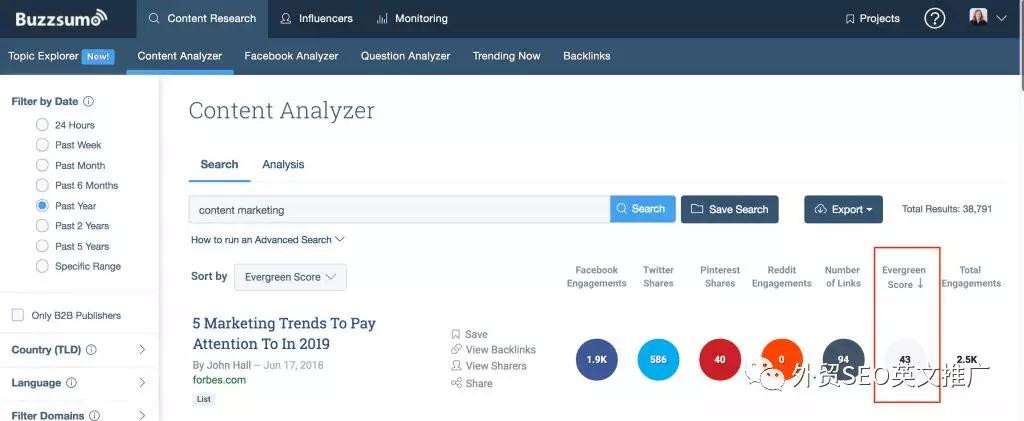Image resolution: width=1024 pixels, height=421 pixels.
Task: Select the Past Week date filter
Action: (42, 145)
